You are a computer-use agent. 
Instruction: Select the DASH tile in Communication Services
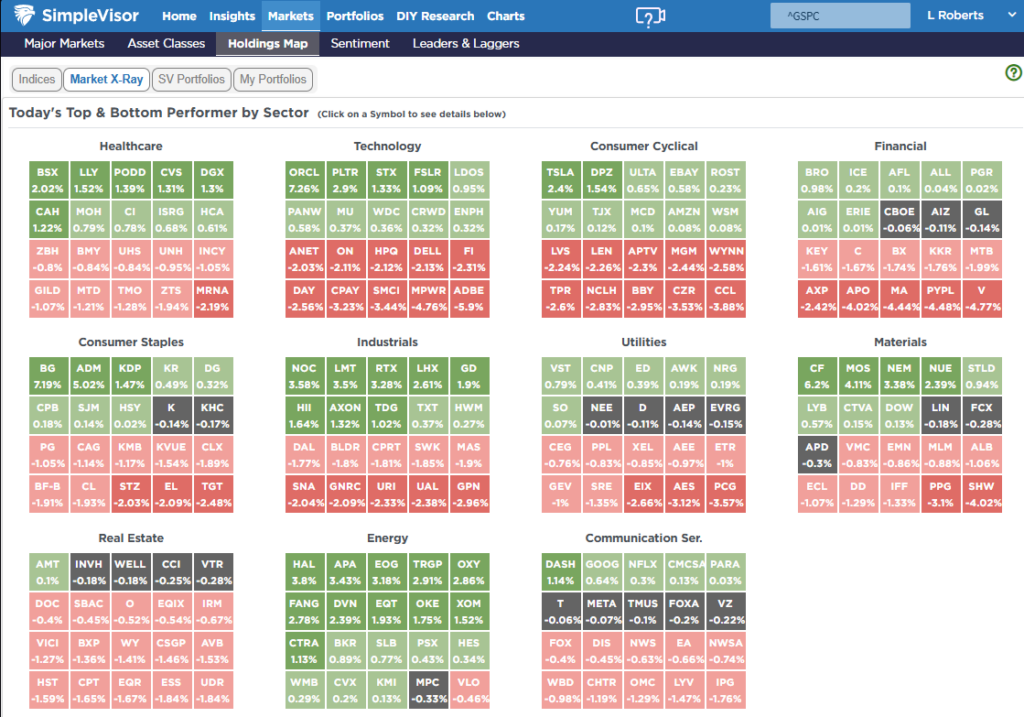tap(560, 572)
